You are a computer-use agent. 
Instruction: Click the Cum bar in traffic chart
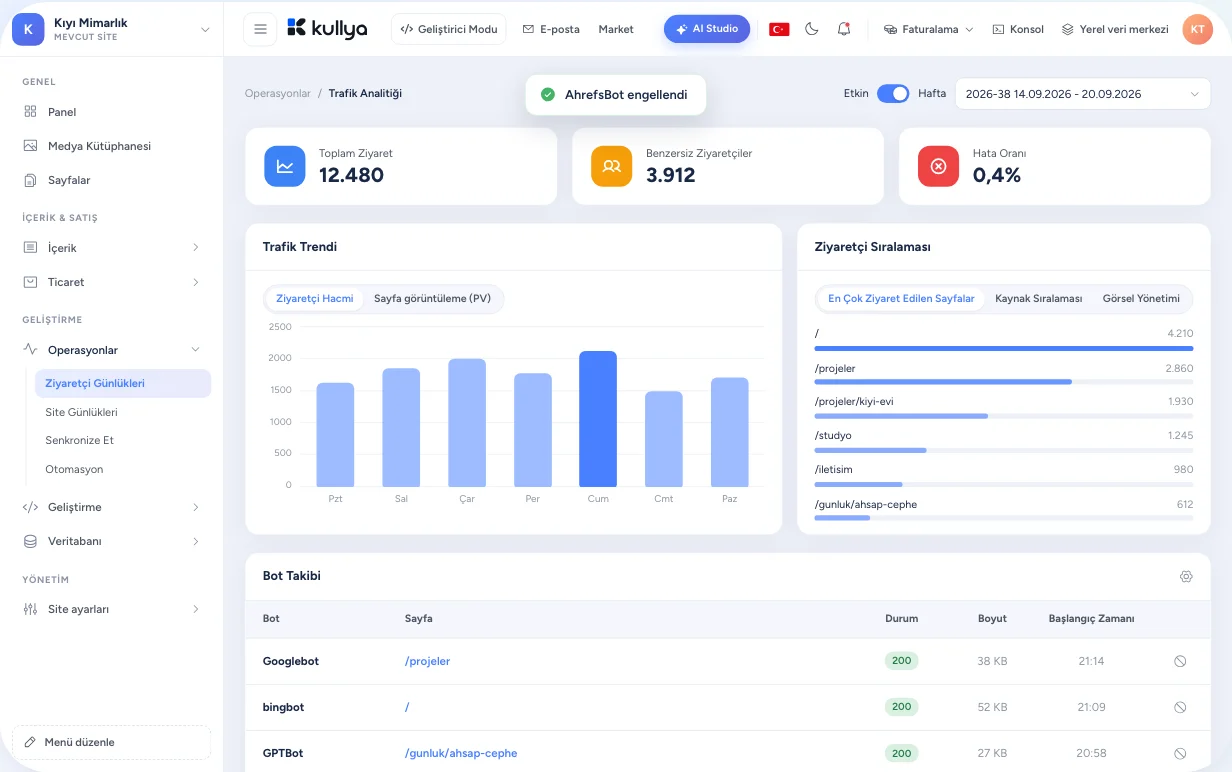598,418
